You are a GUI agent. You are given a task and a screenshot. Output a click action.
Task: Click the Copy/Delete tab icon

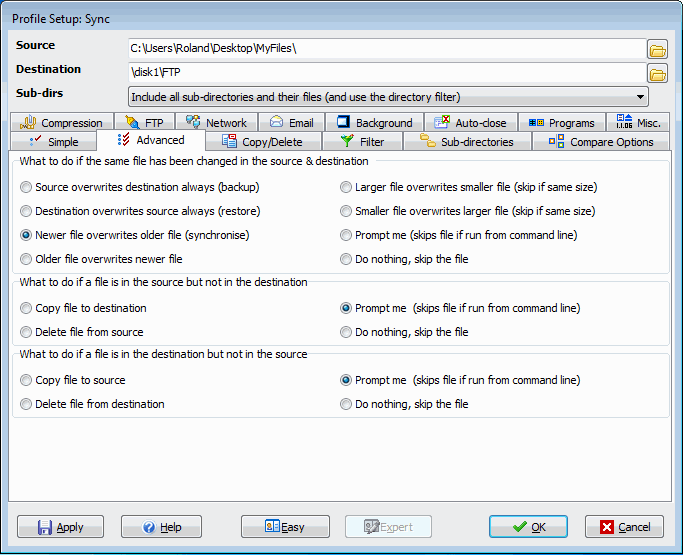click(x=229, y=142)
